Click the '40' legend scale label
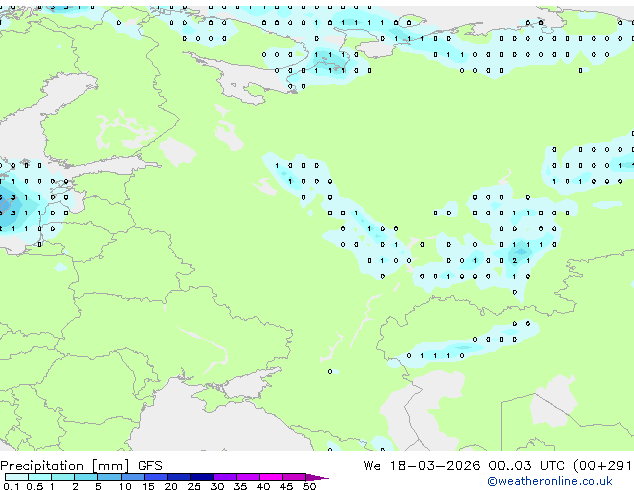Screen dimensions: 634x490 (263, 486)
